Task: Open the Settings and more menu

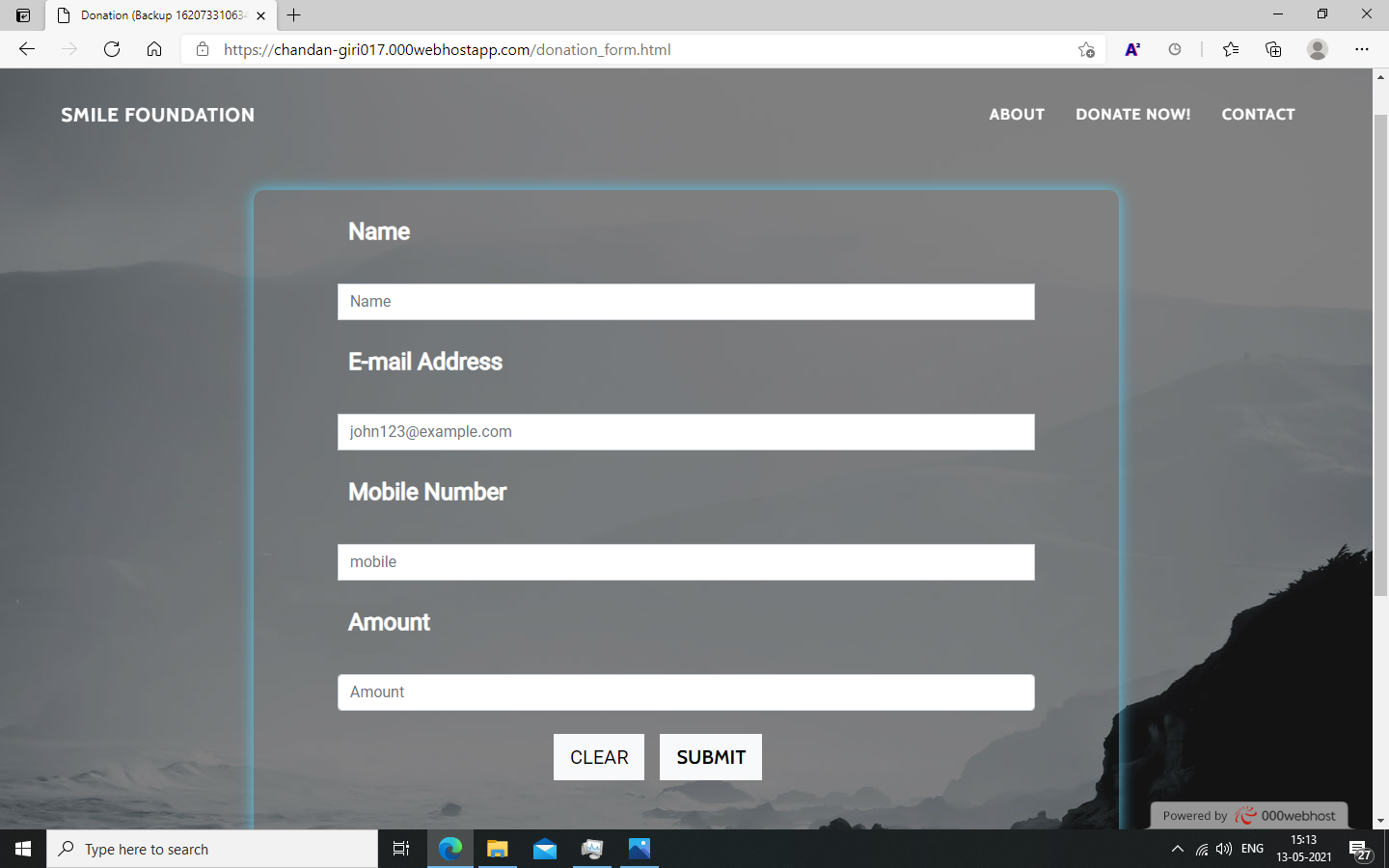Action: point(1362,49)
